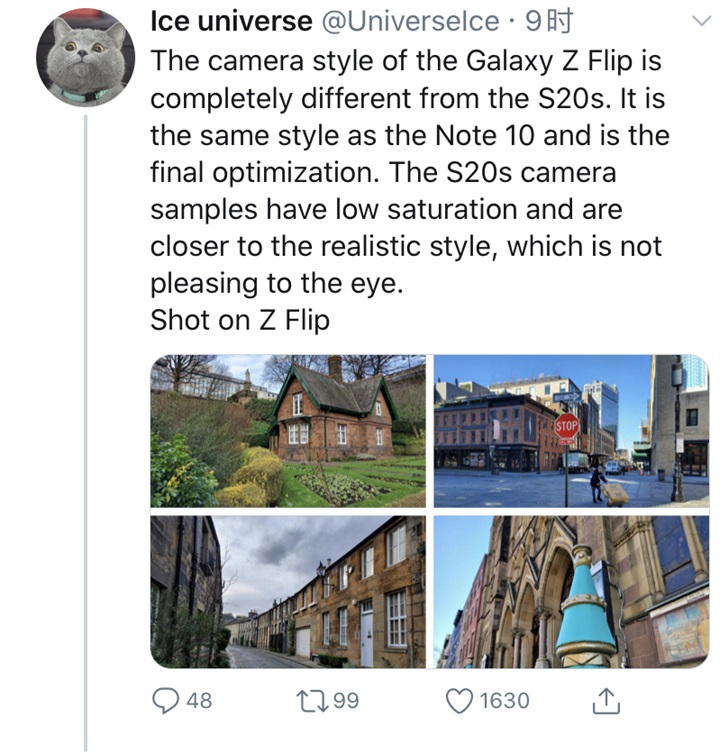Image resolution: width=728 pixels, height=753 pixels.
Task: Tap the share upload icon
Action: point(606,701)
